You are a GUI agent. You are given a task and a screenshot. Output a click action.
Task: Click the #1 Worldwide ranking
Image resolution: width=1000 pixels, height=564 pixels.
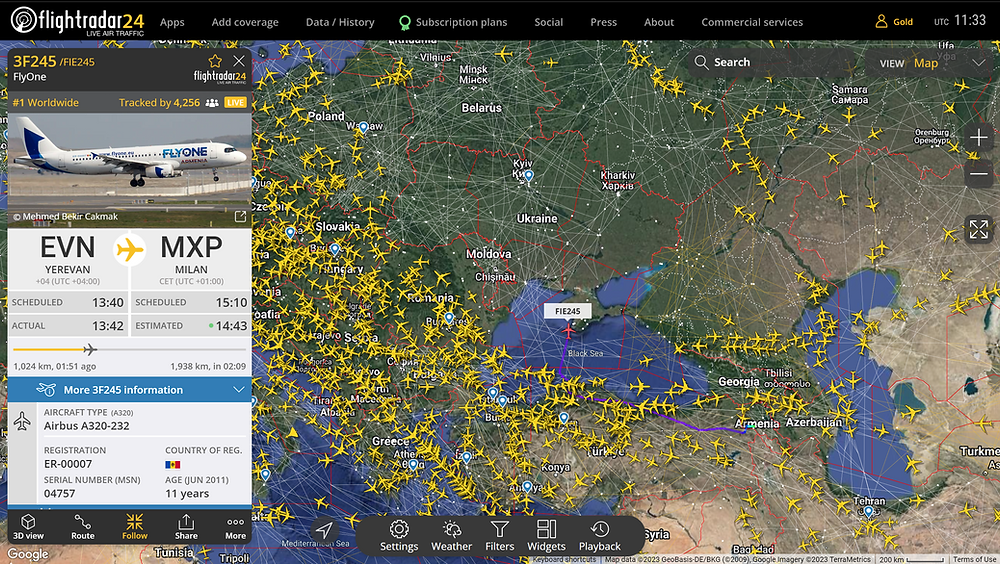(46, 103)
